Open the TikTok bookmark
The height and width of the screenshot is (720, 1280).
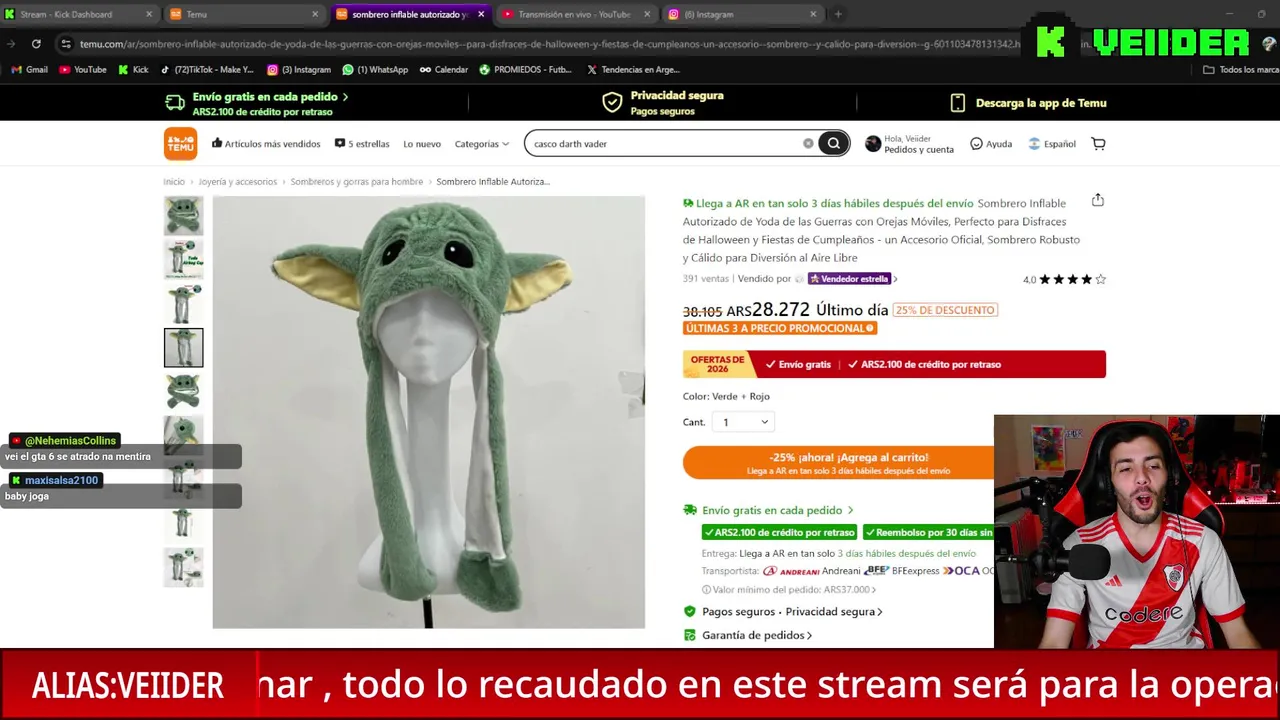(x=207, y=70)
